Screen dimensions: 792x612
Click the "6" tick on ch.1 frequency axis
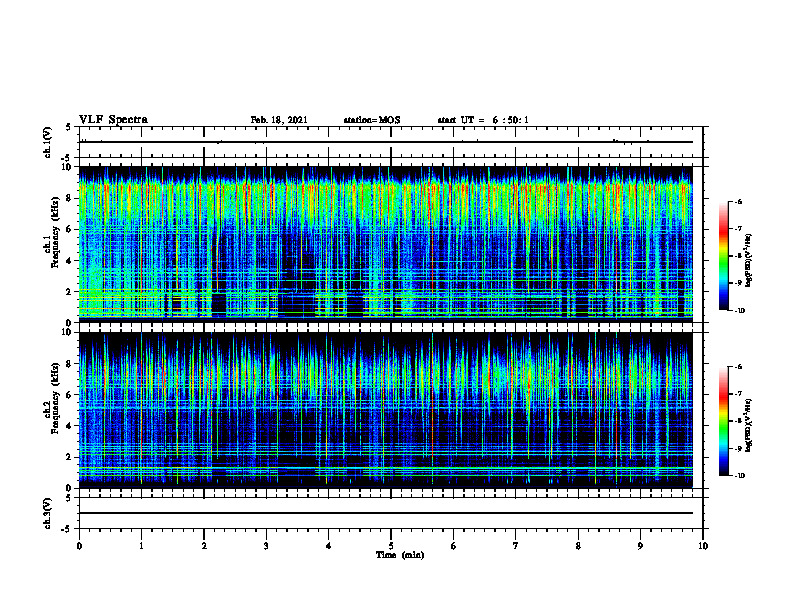[70, 230]
